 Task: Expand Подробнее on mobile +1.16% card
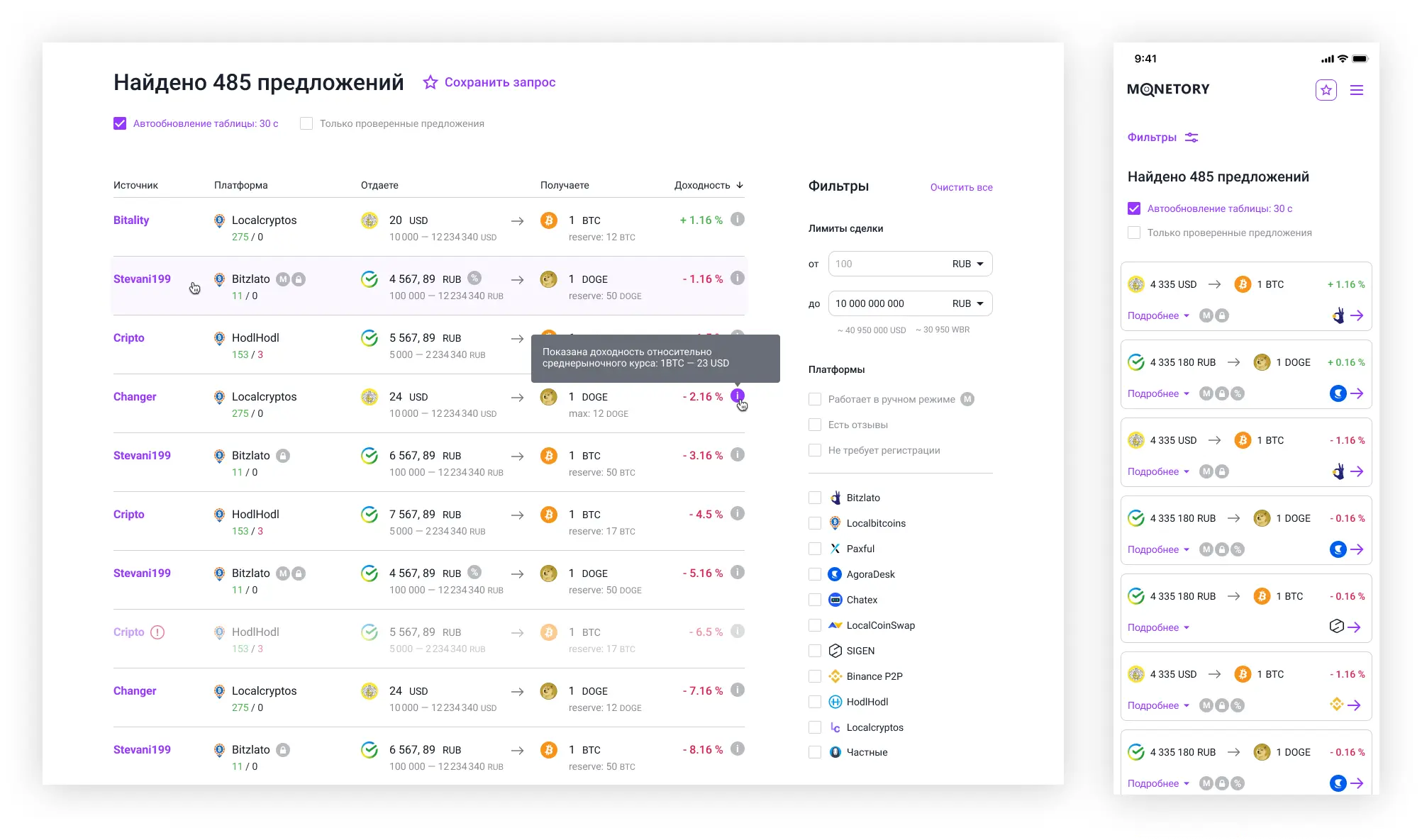tap(1158, 315)
